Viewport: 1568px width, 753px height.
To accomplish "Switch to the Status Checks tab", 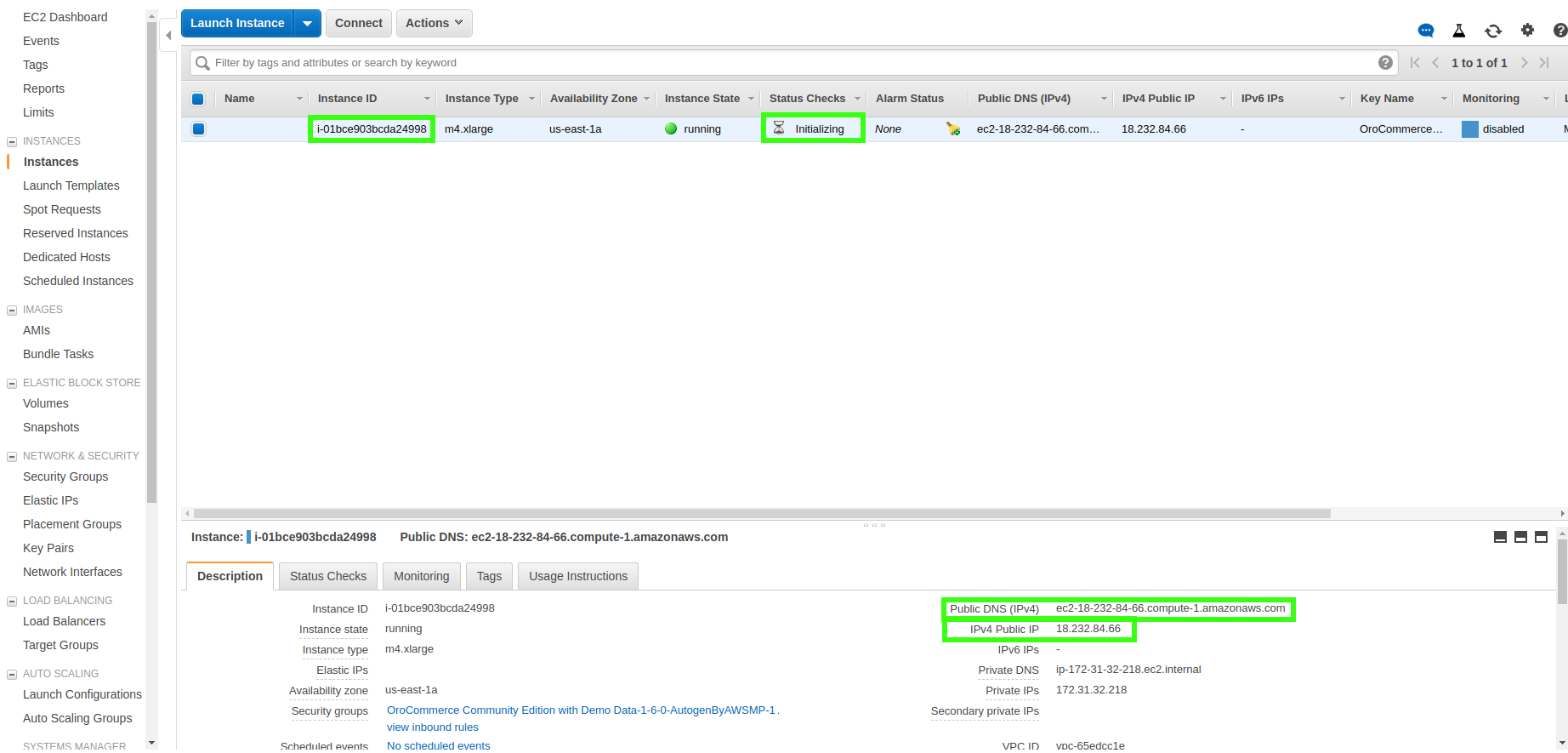I will (327, 576).
